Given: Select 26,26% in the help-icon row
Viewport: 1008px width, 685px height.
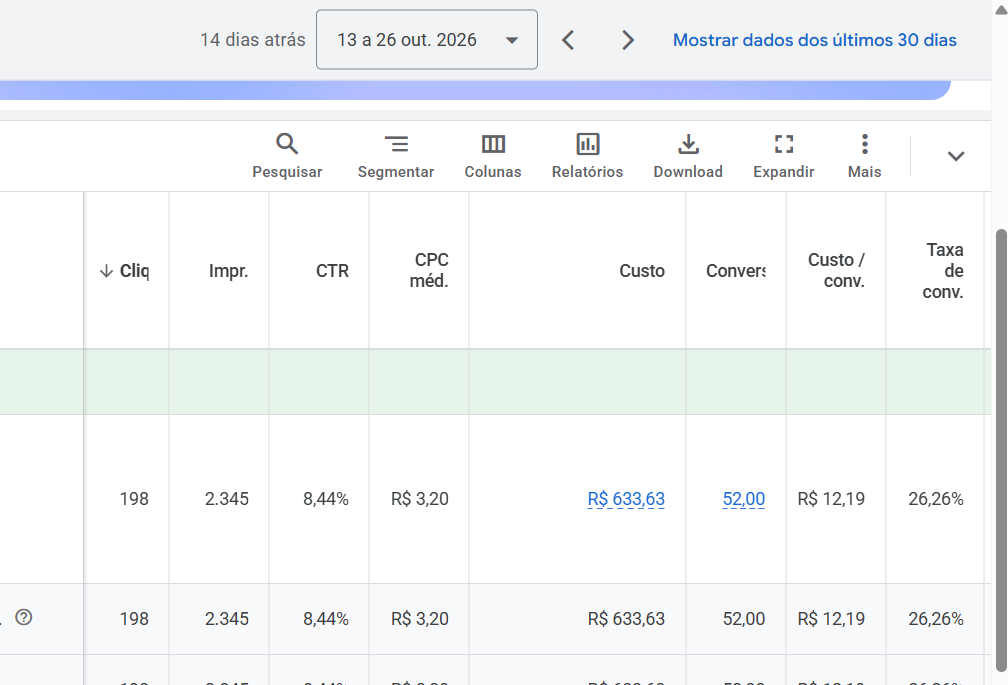Looking at the screenshot, I should (x=936, y=619).
